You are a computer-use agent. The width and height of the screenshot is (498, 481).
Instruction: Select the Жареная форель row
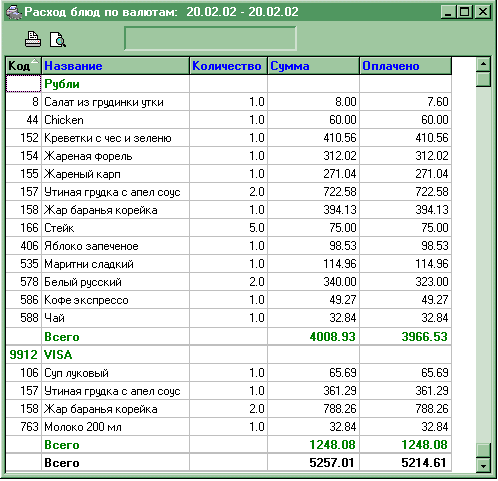click(x=229, y=156)
